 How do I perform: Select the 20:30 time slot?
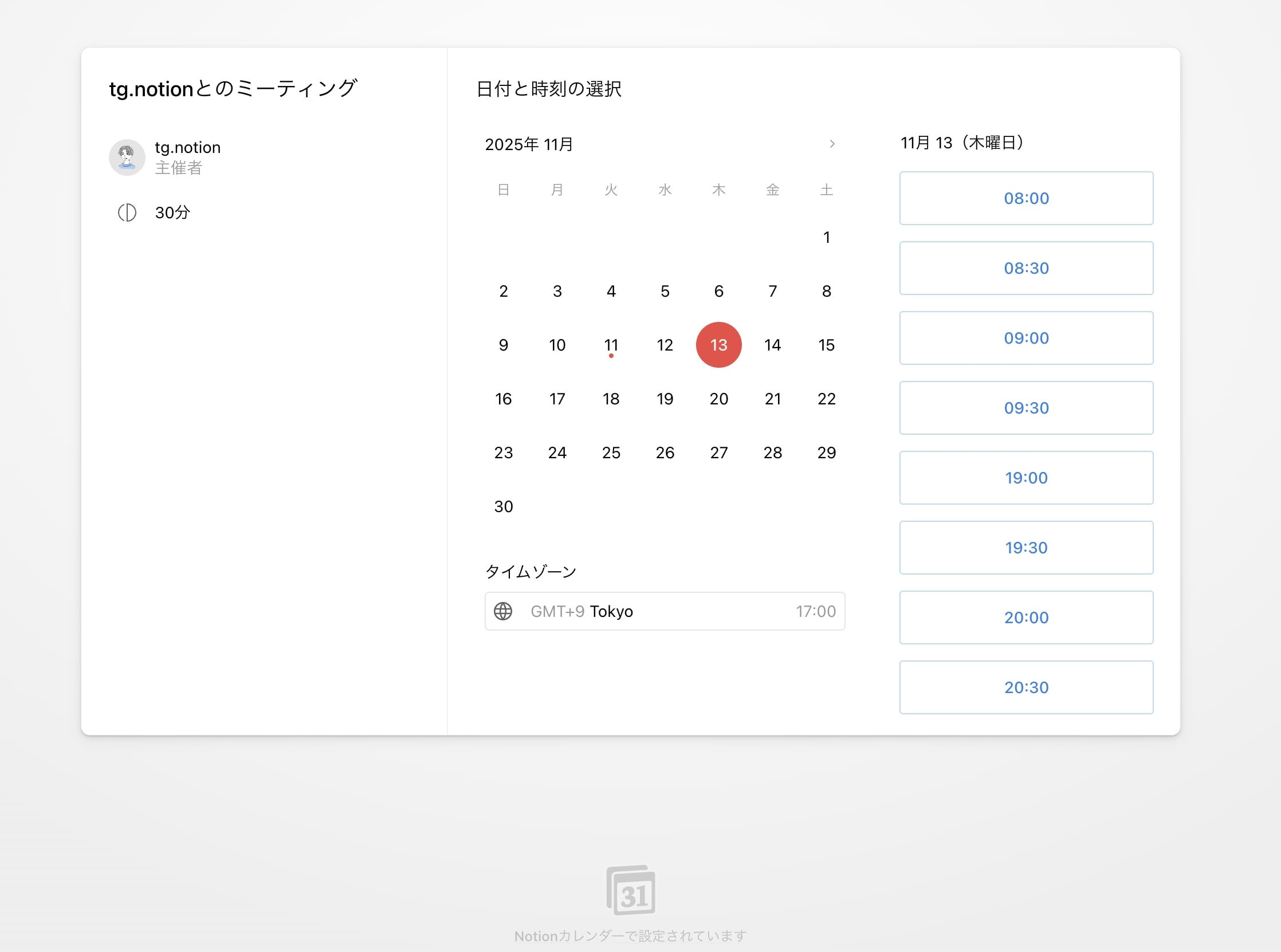(1025, 687)
